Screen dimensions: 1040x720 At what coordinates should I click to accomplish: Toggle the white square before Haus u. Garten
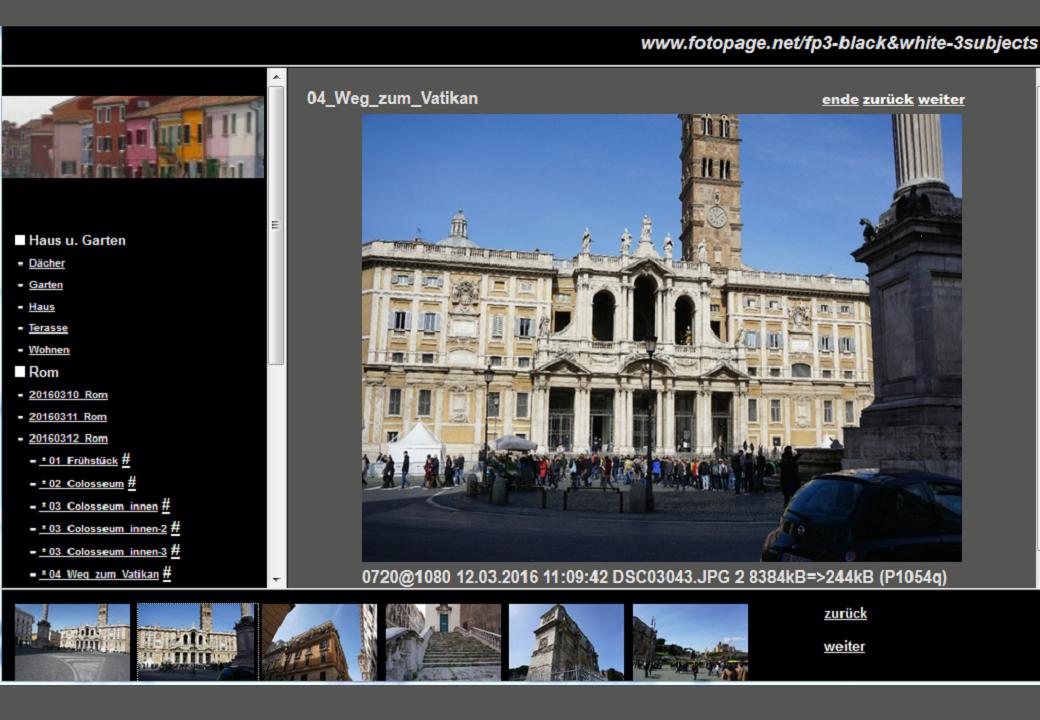20,240
